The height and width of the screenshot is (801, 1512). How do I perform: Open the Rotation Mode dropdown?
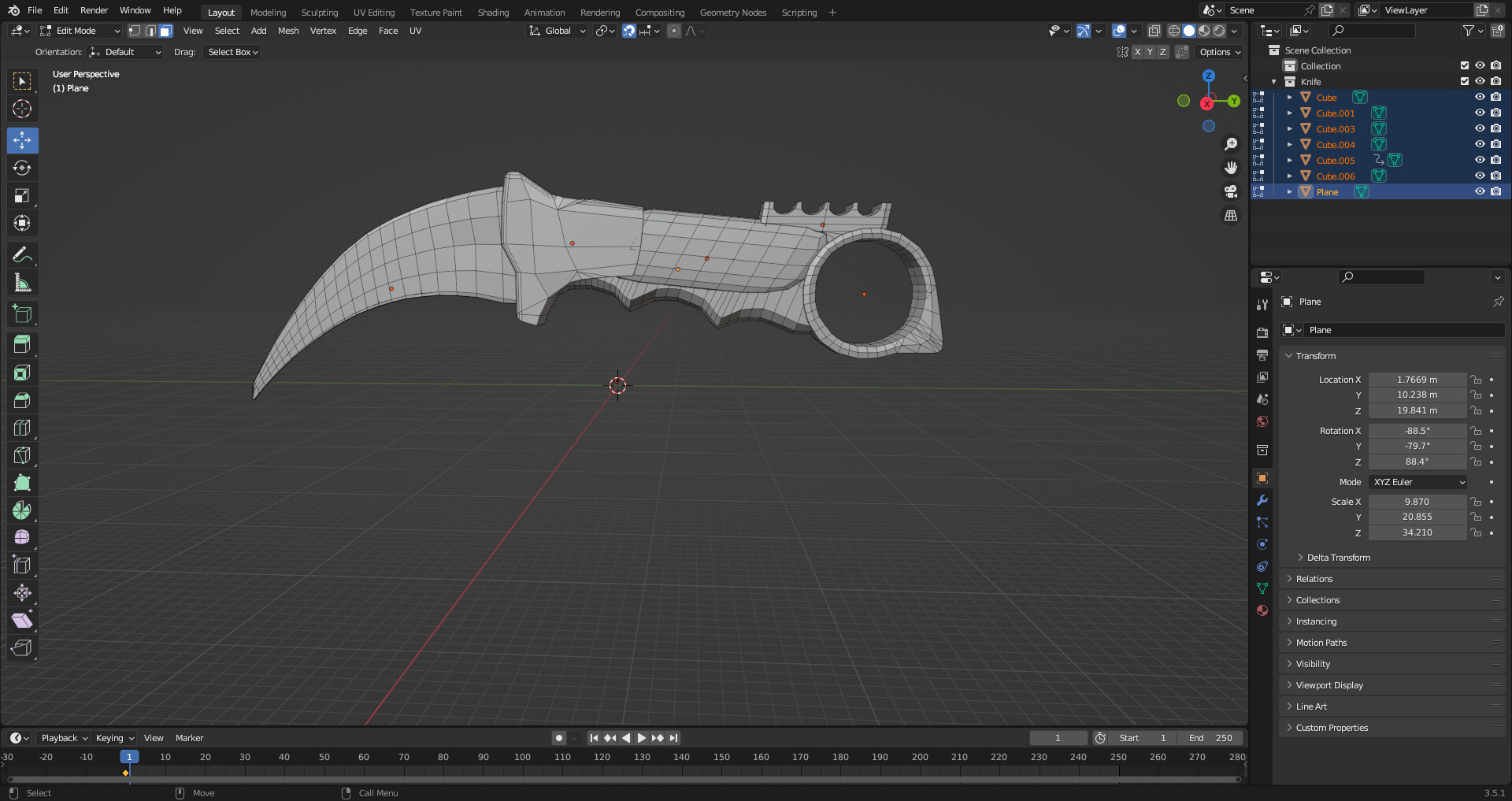pos(1417,481)
